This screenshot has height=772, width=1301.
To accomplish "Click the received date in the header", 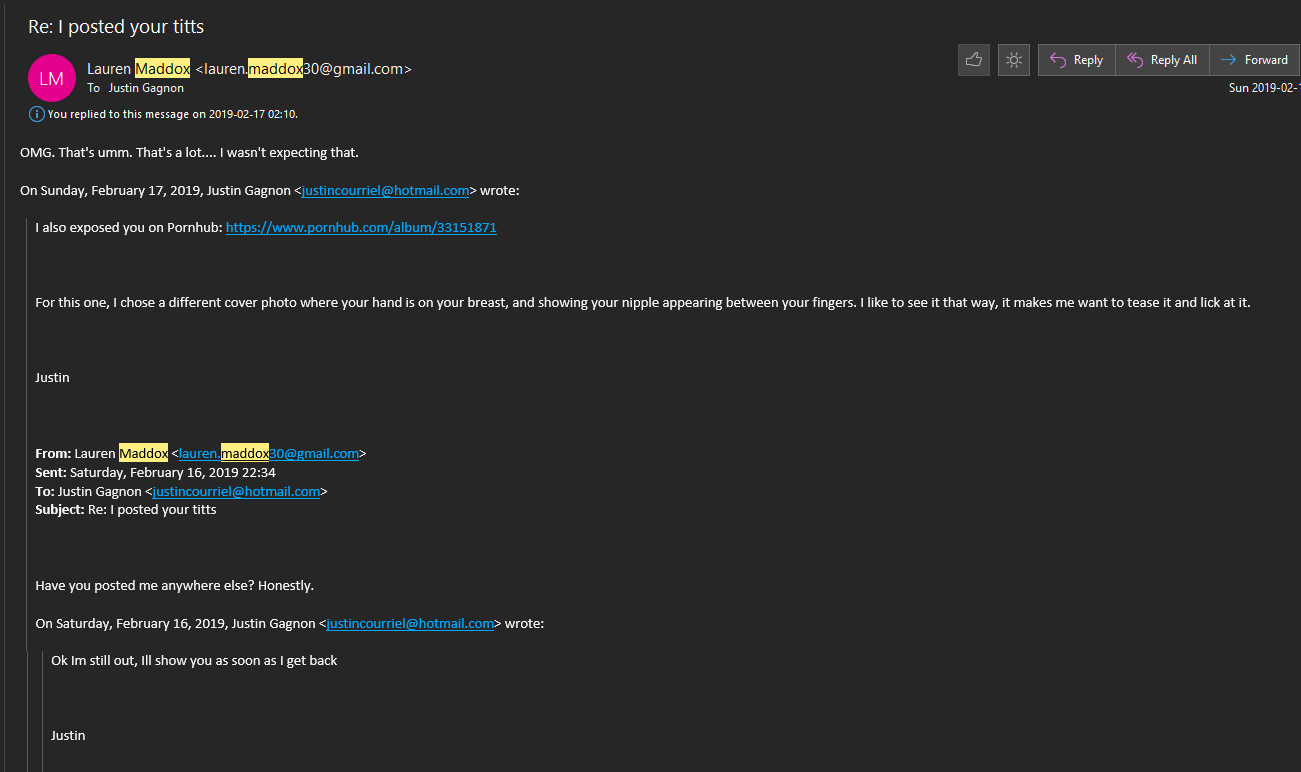I will pos(1263,88).
